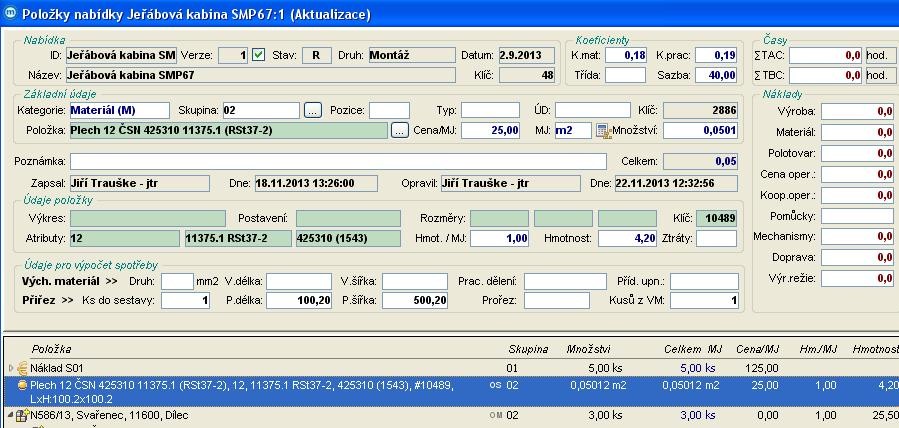Click the Množství column header
The height and width of the screenshot is (428, 899).
click(589, 349)
